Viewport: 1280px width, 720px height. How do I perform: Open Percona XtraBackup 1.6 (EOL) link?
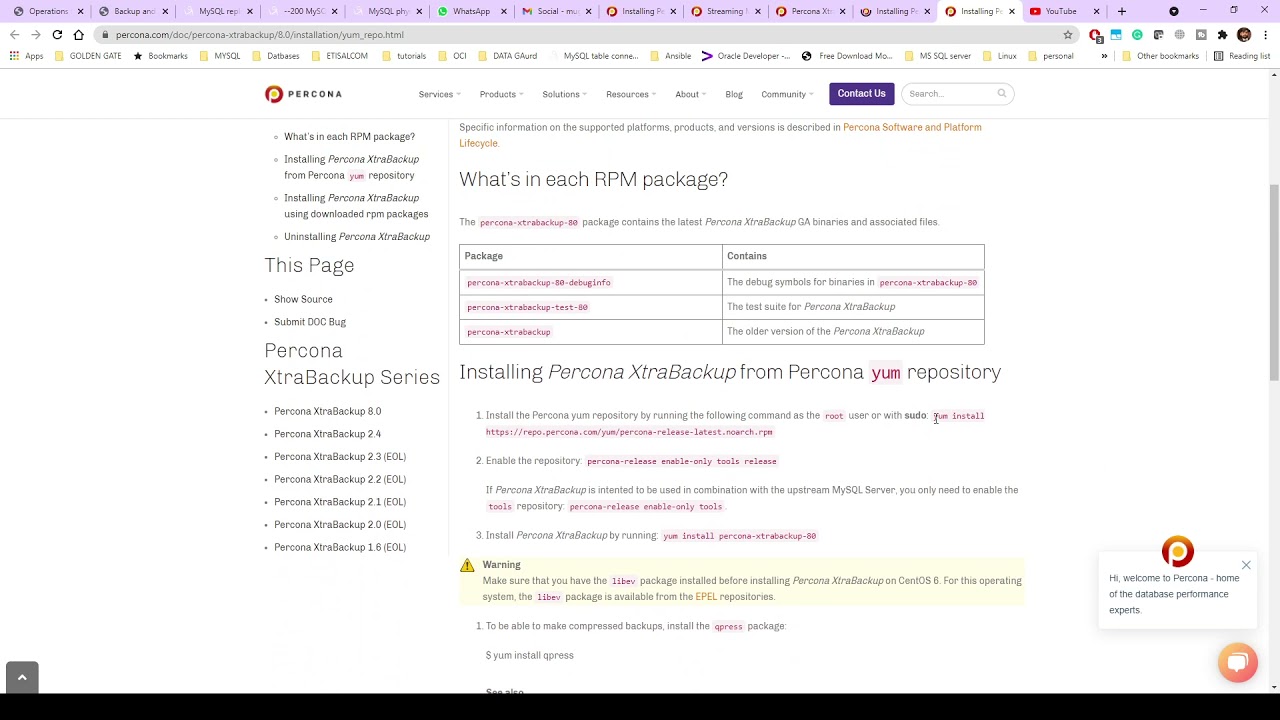(x=340, y=547)
